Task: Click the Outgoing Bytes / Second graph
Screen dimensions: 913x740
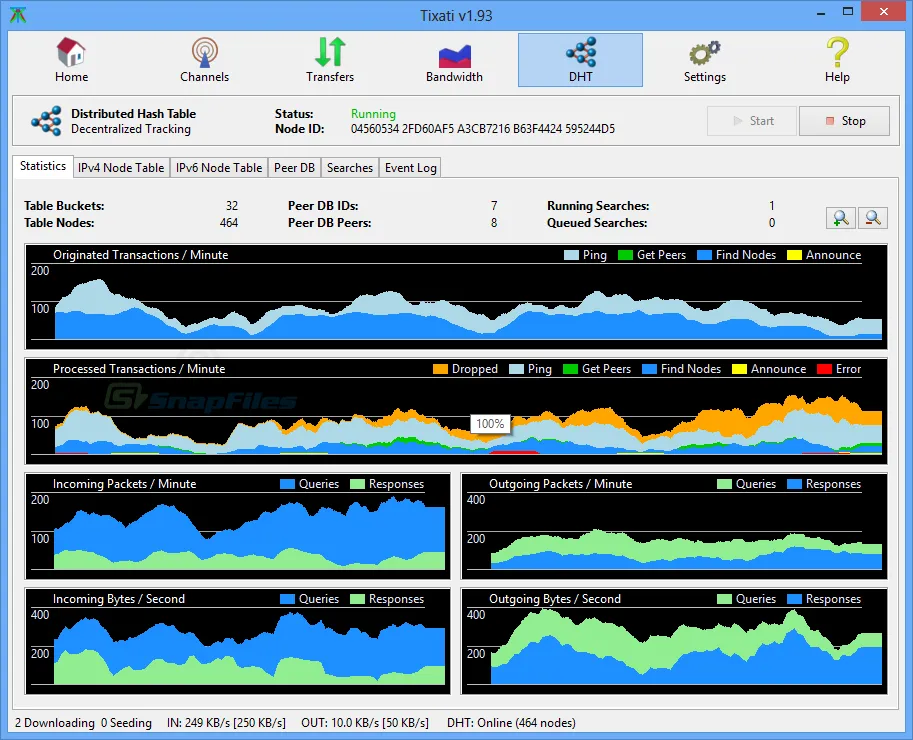Action: (x=674, y=641)
